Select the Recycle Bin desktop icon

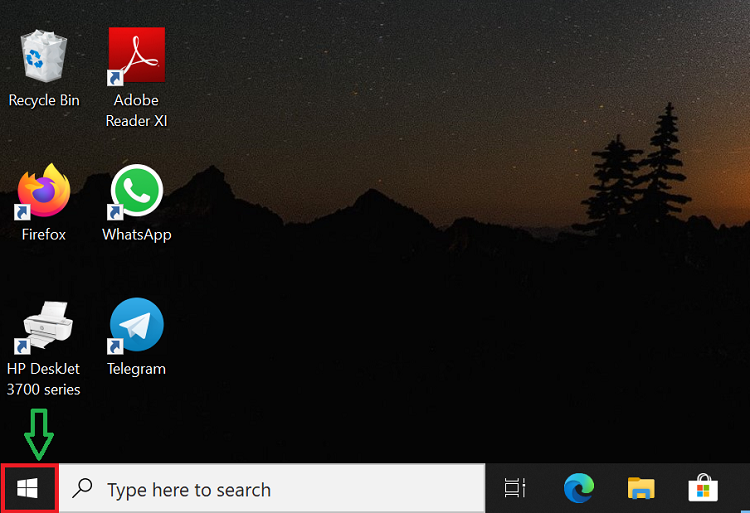43,56
